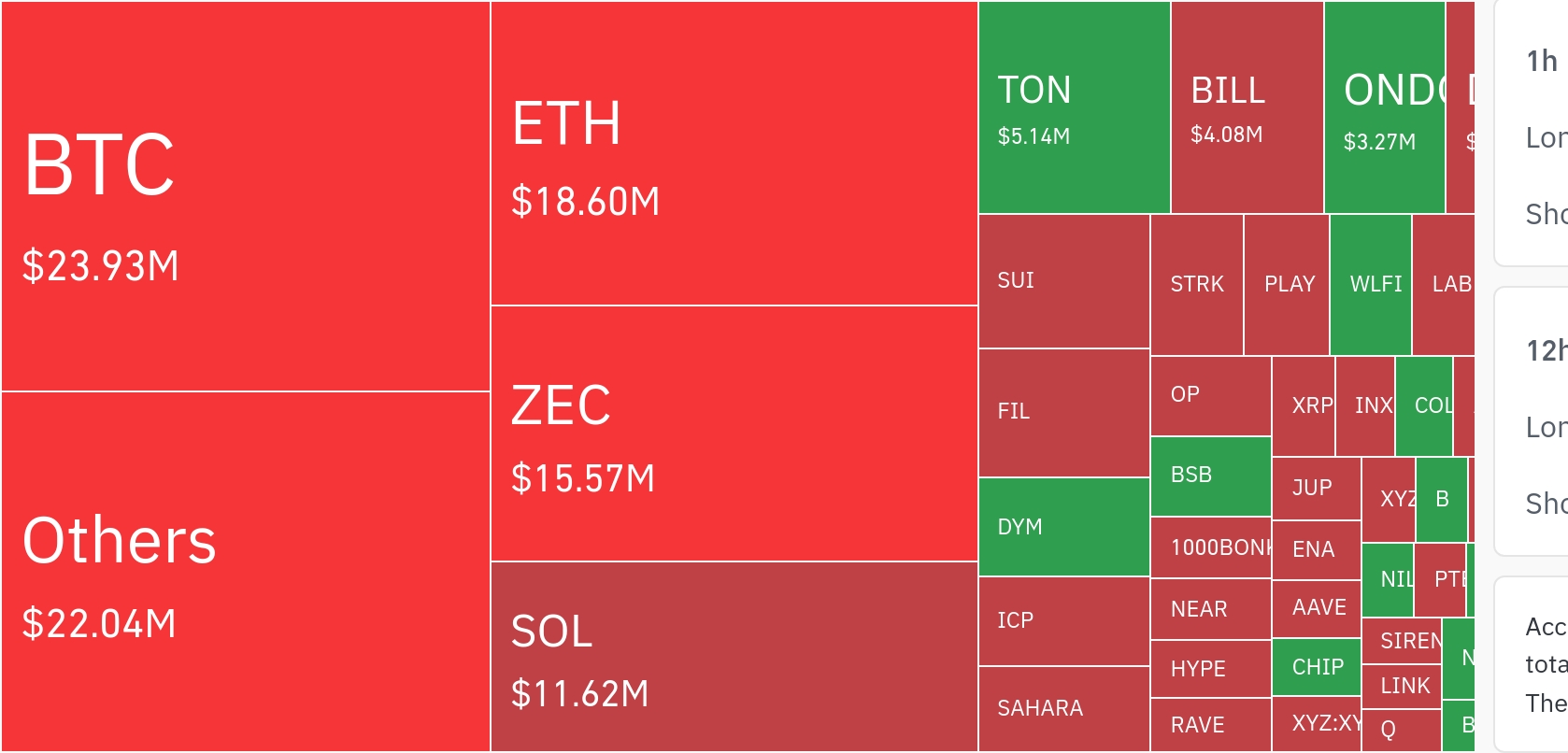Screen dimensions: 1568x753
Task: Select the FIL heatmap cell
Action: 1064,413
